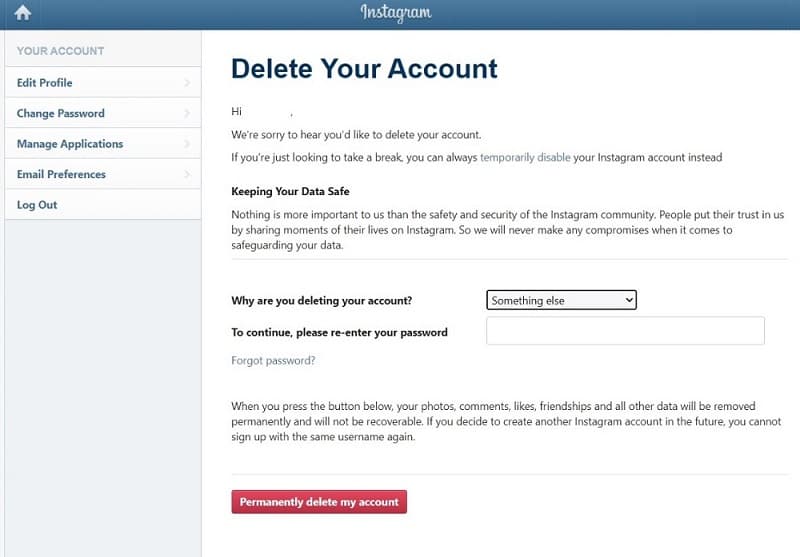
Task: Open the Edit Profile page
Action: [x=45, y=83]
